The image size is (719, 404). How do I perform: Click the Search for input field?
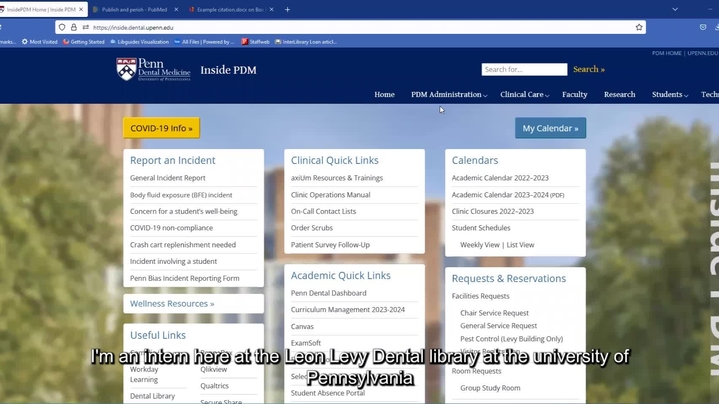click(x=523, y=70)
